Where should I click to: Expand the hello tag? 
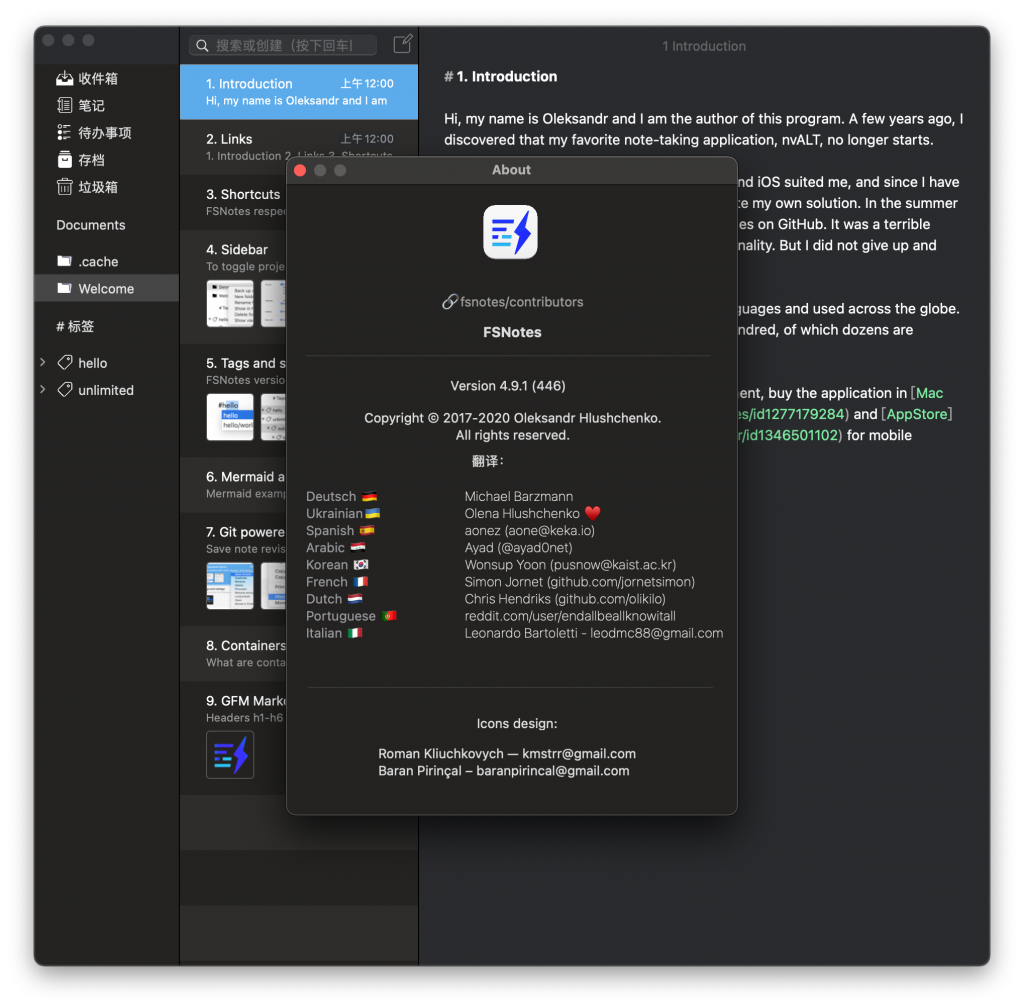43,362
